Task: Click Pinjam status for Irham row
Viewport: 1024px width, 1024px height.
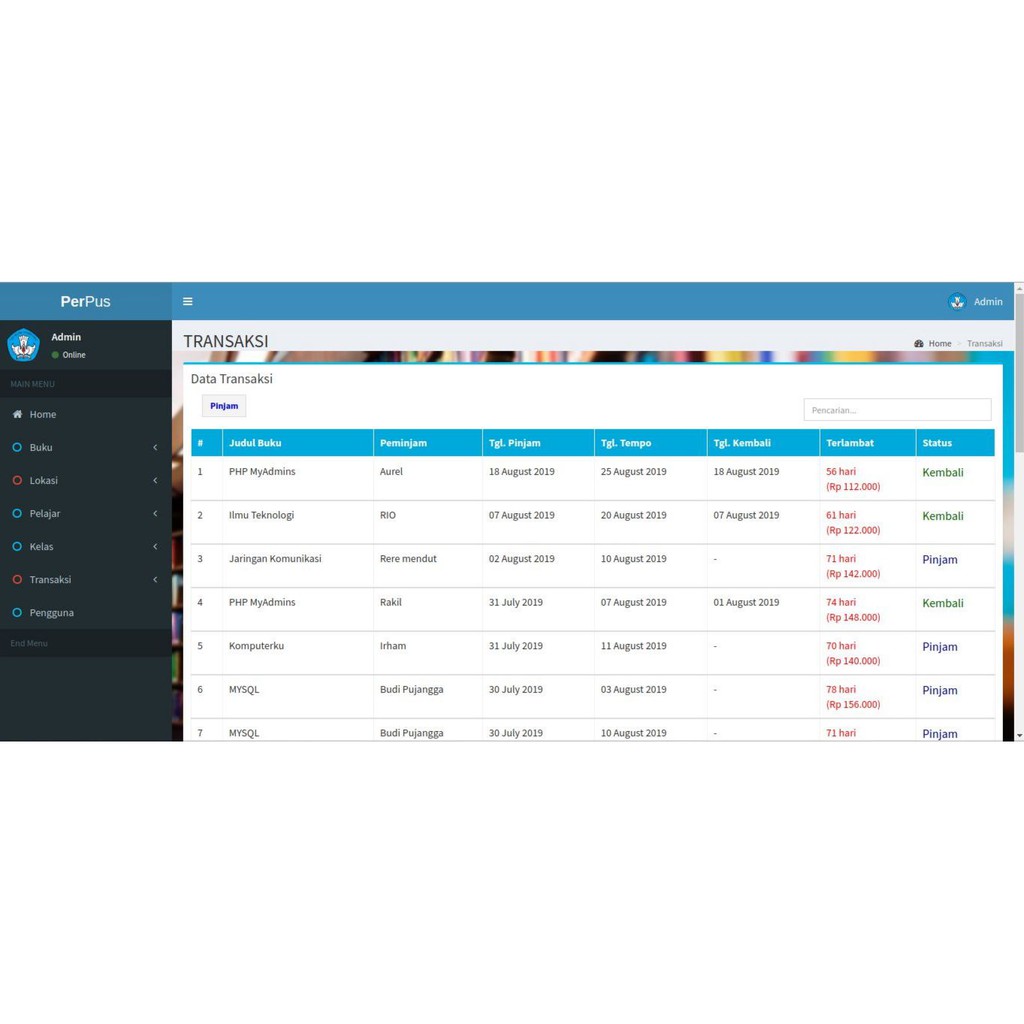Action: pos(940,647)
